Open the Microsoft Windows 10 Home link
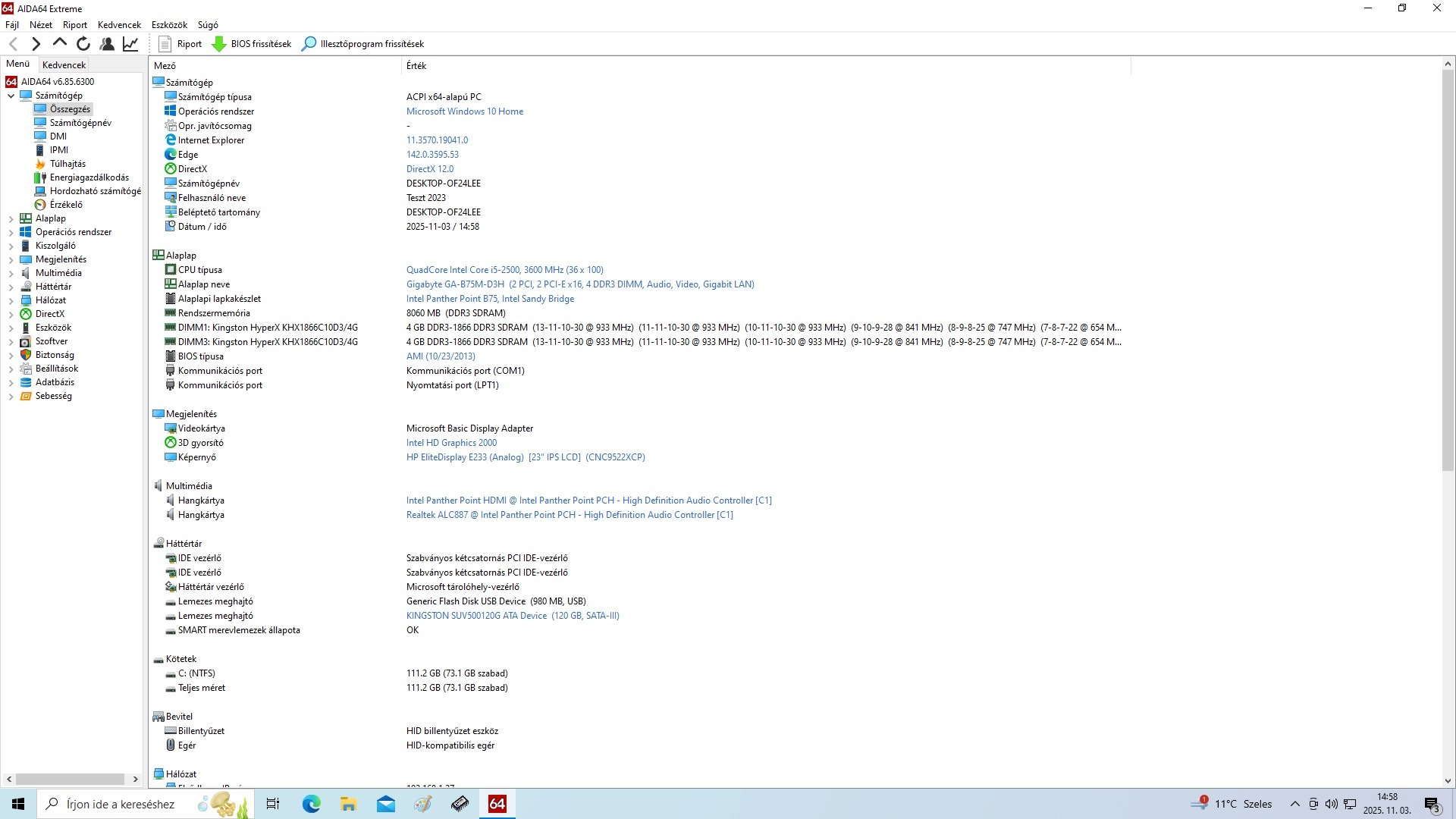The width and height of the screenshot is (1456, 819). click(x=464, y=111)
